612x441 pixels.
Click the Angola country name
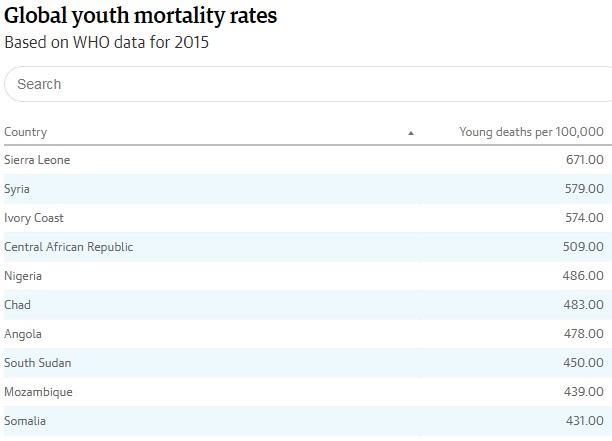(23, 334)
